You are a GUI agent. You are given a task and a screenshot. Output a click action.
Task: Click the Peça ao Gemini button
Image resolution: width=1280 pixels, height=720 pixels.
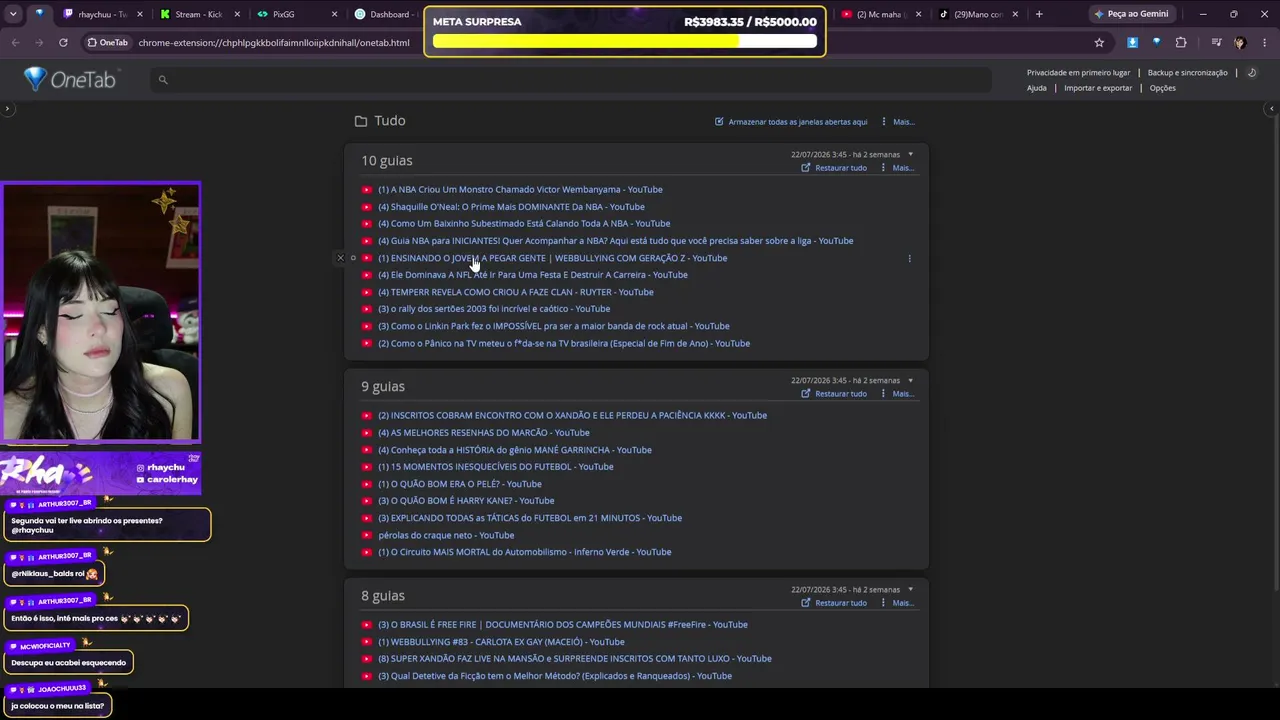(1132, 14)
